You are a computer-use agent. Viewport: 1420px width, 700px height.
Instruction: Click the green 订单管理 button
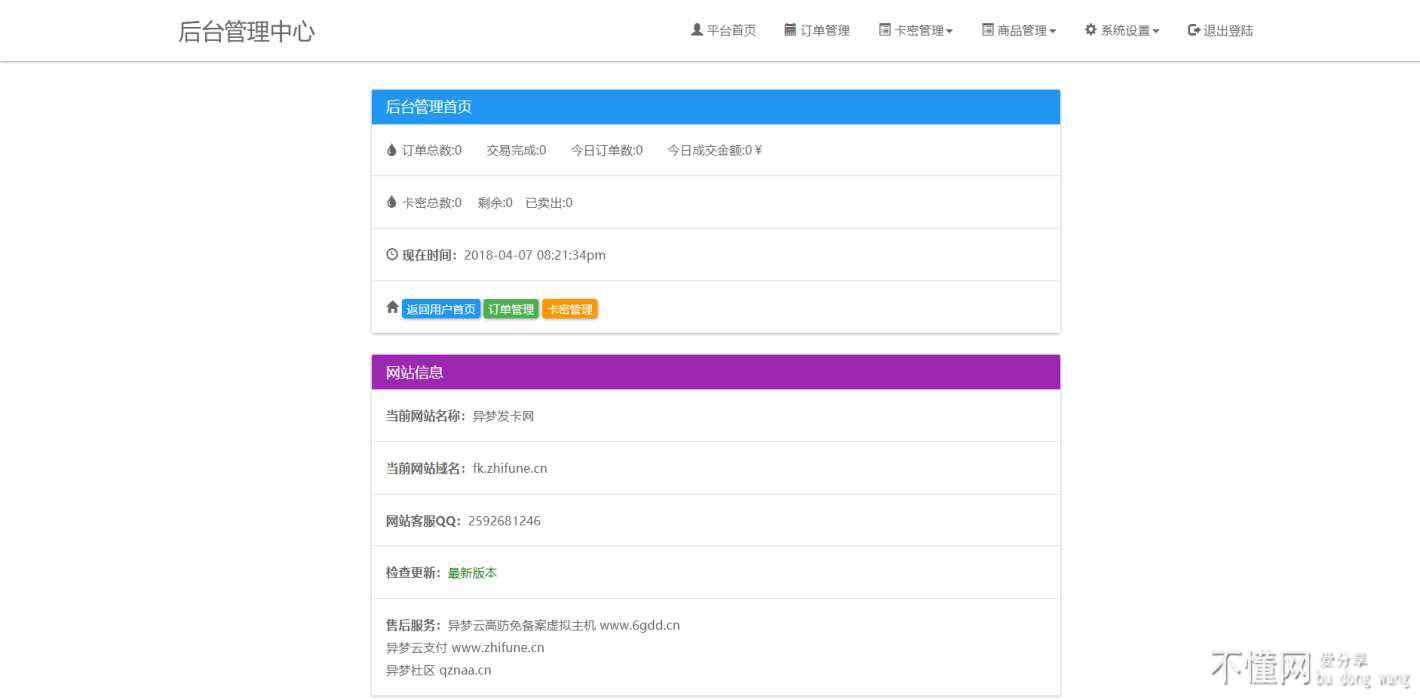511,310
